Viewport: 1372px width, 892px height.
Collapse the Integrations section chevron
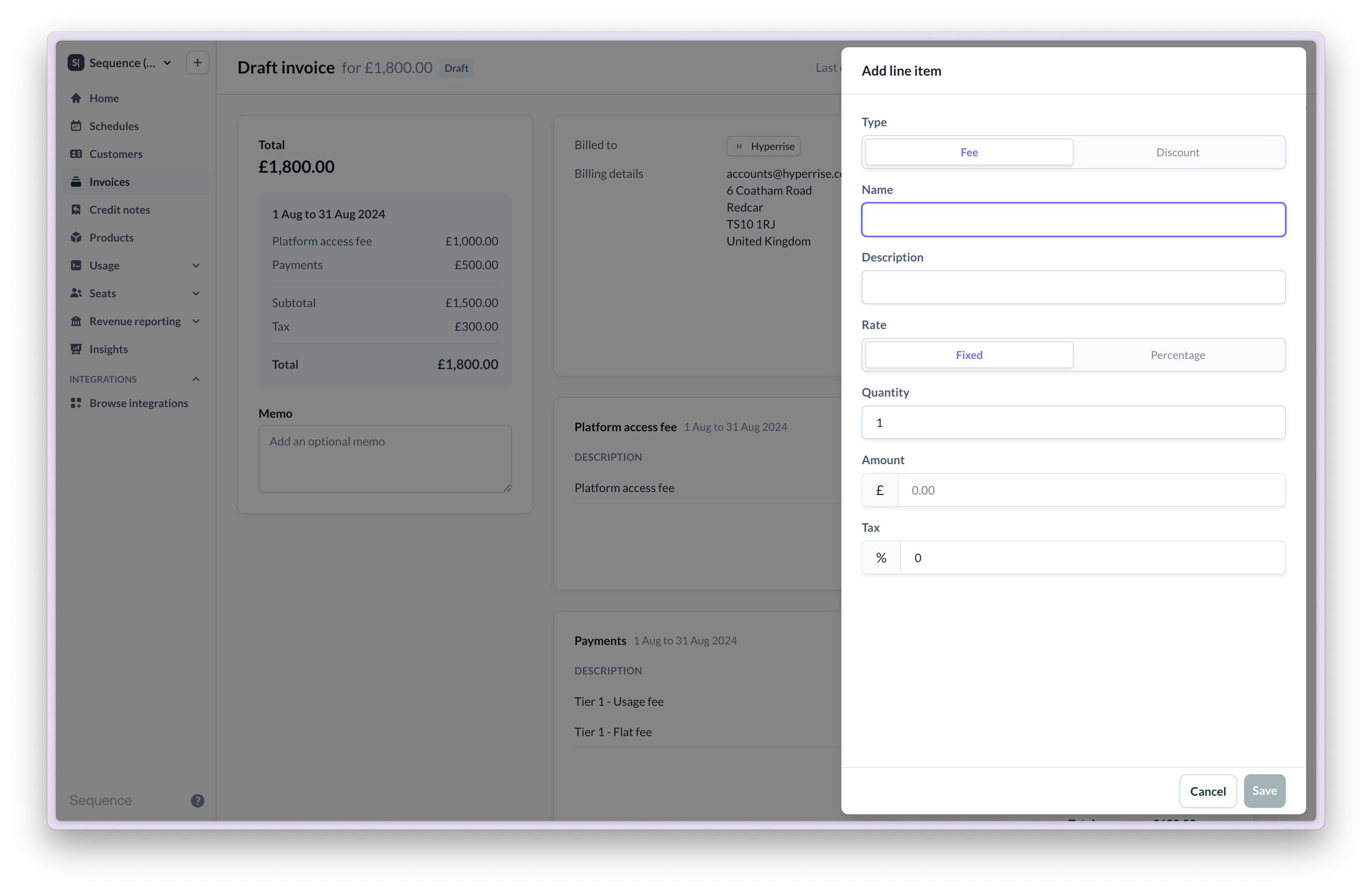(196, 379)
